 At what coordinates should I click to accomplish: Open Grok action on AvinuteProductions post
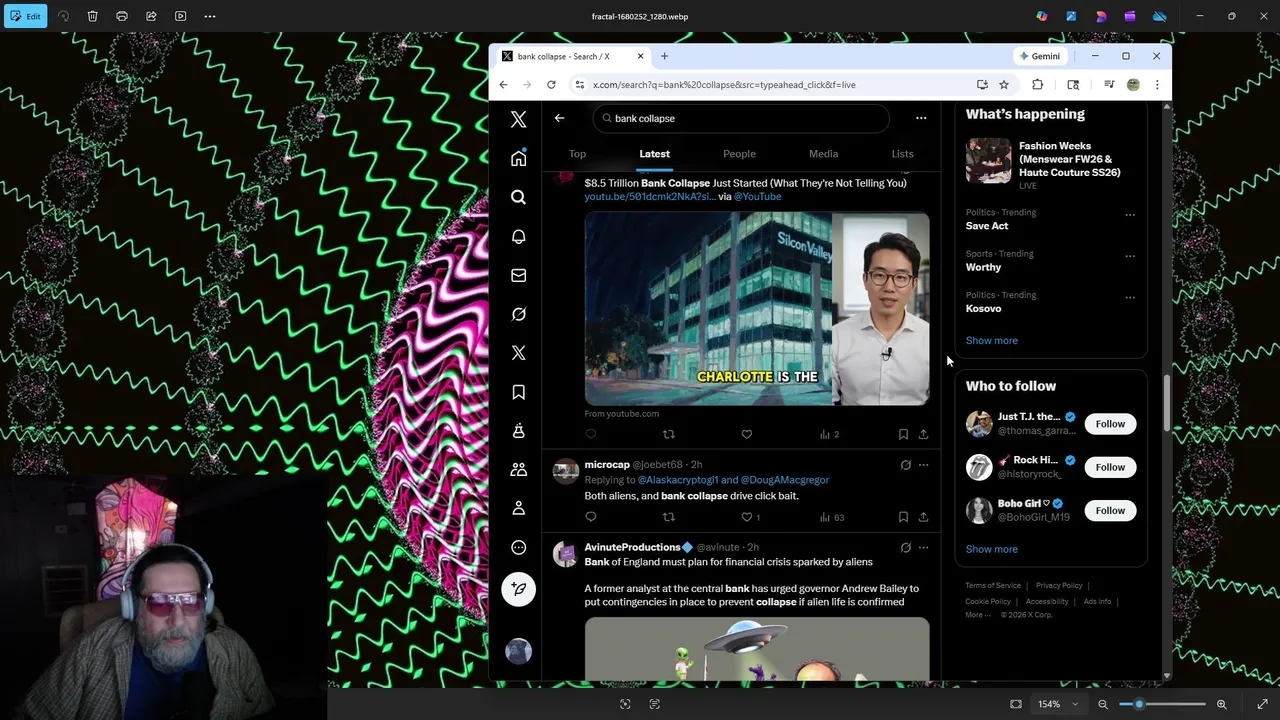pyautogui.click(x=905, y=547)
